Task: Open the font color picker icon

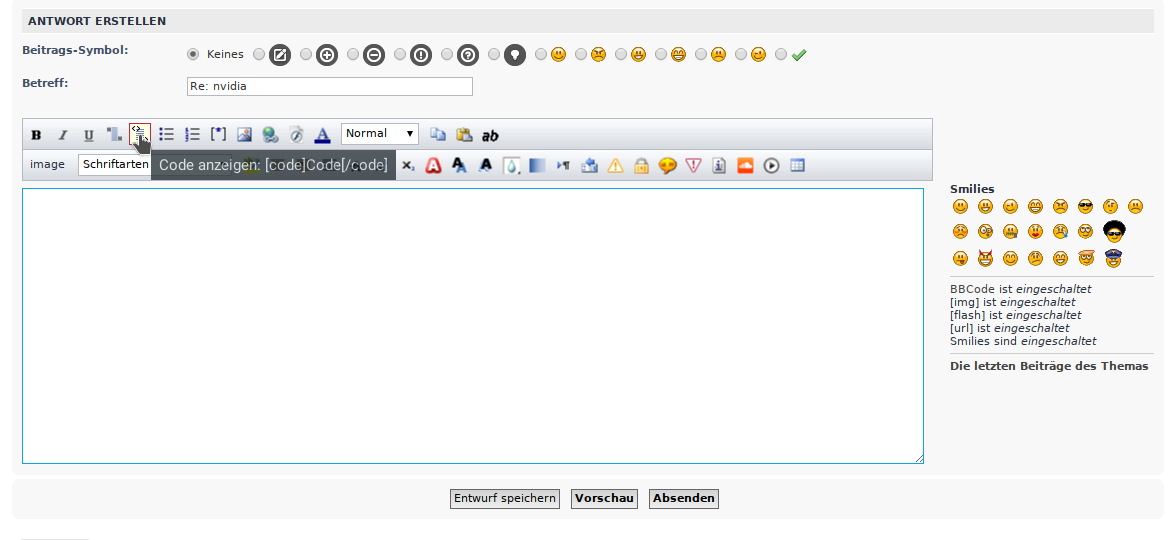Action: click(x=322, y=134)
